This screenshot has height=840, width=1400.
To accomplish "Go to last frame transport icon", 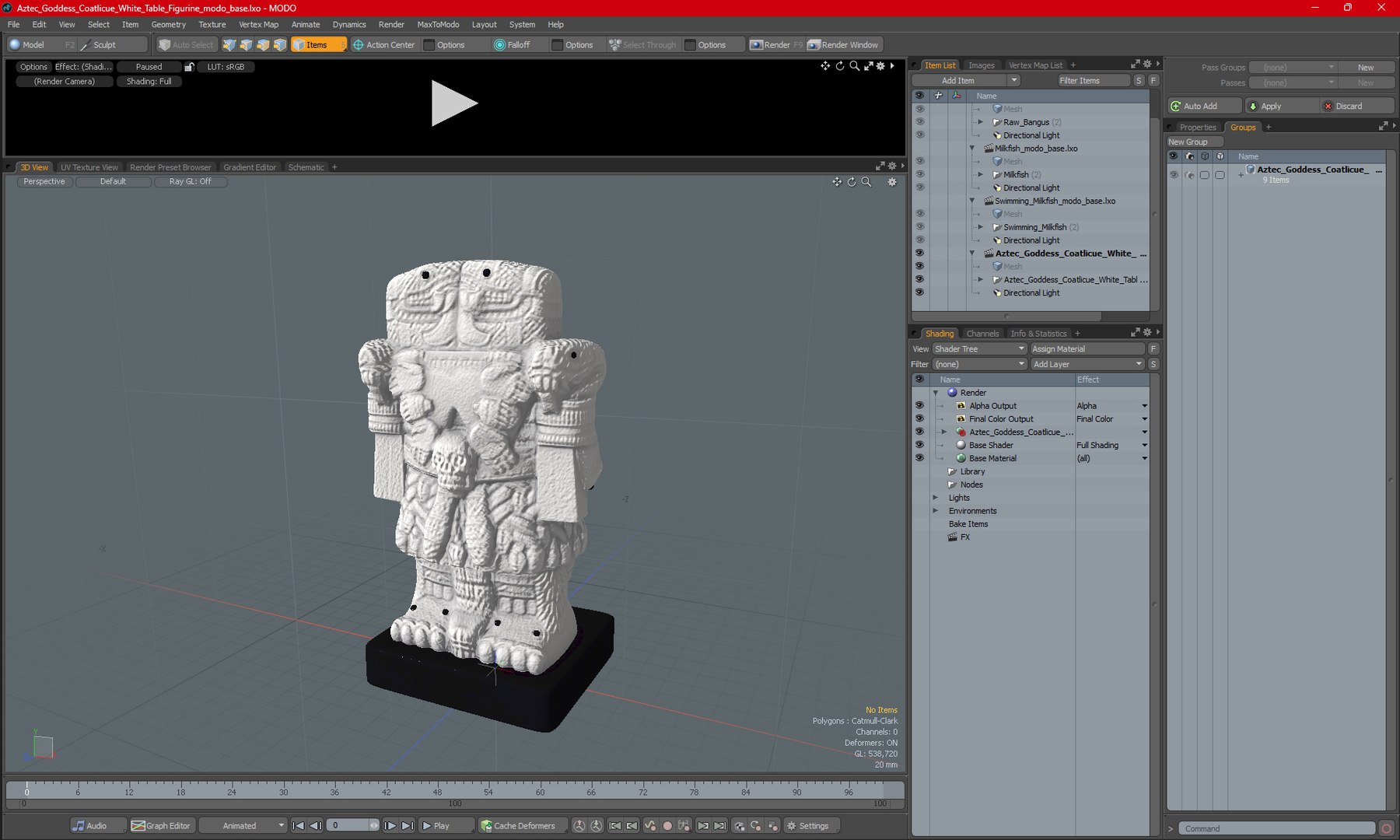I will [408, 826].
